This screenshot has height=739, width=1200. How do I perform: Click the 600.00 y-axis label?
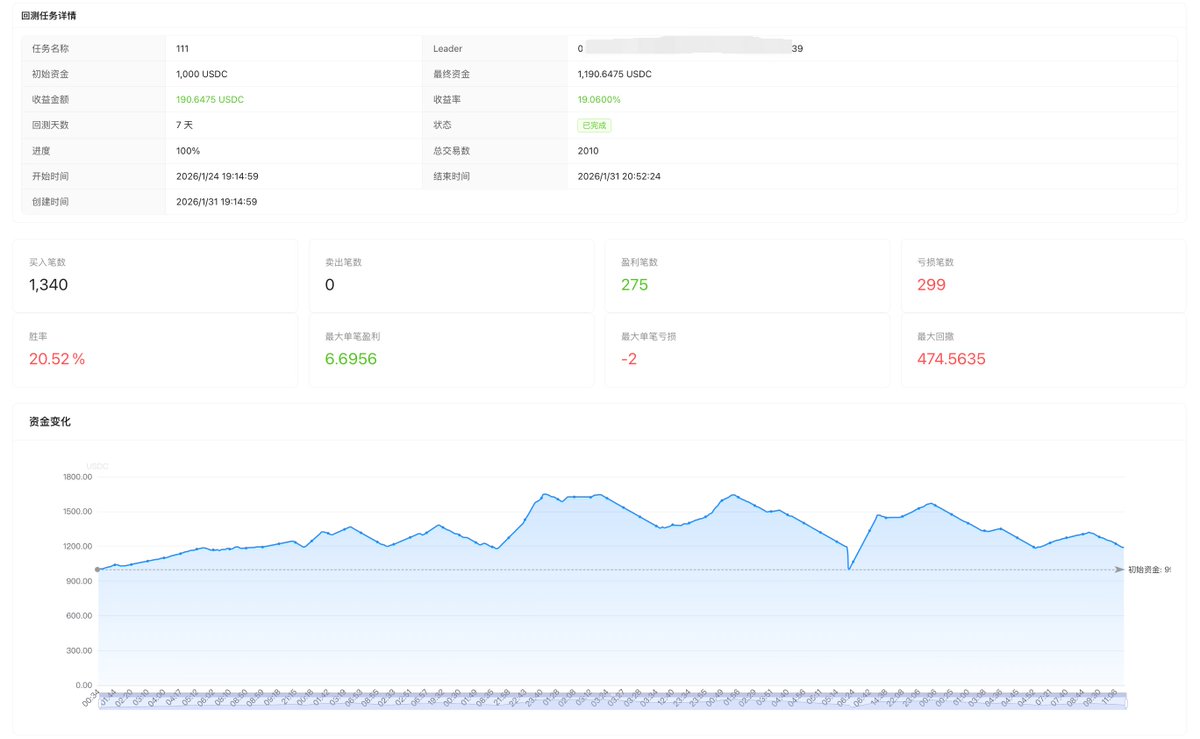pos(78,616)
